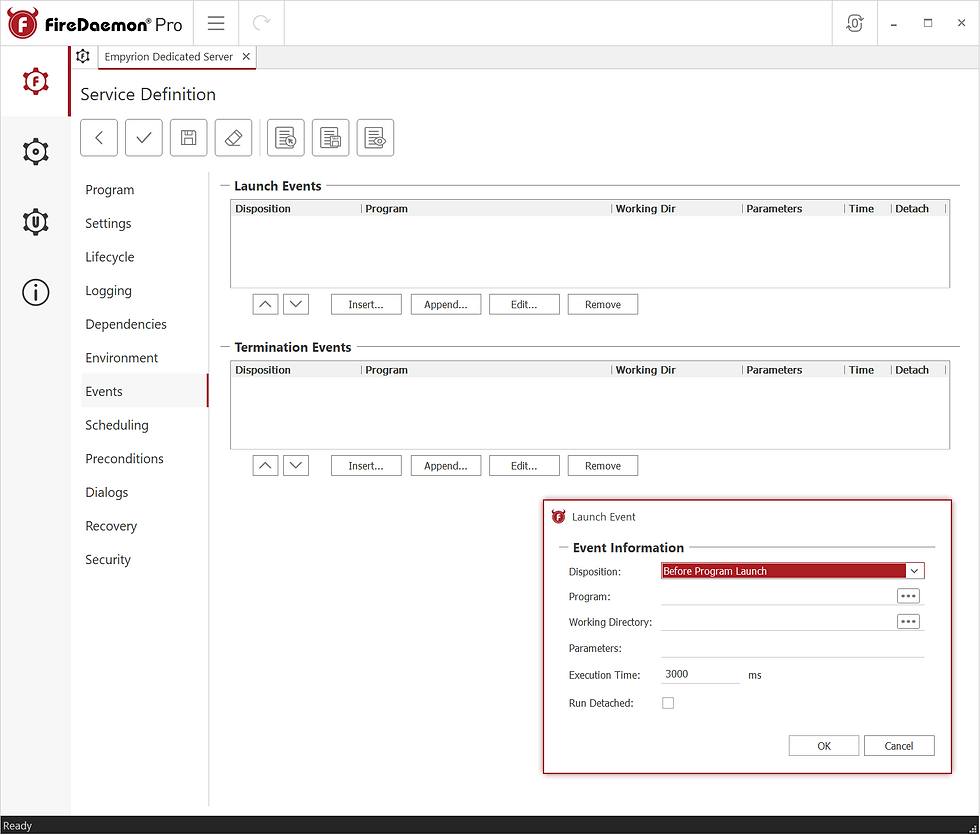The height and width of the screenshot is (835, 980).
Task: Click the eraser toolbar icon
Action: 233,137
